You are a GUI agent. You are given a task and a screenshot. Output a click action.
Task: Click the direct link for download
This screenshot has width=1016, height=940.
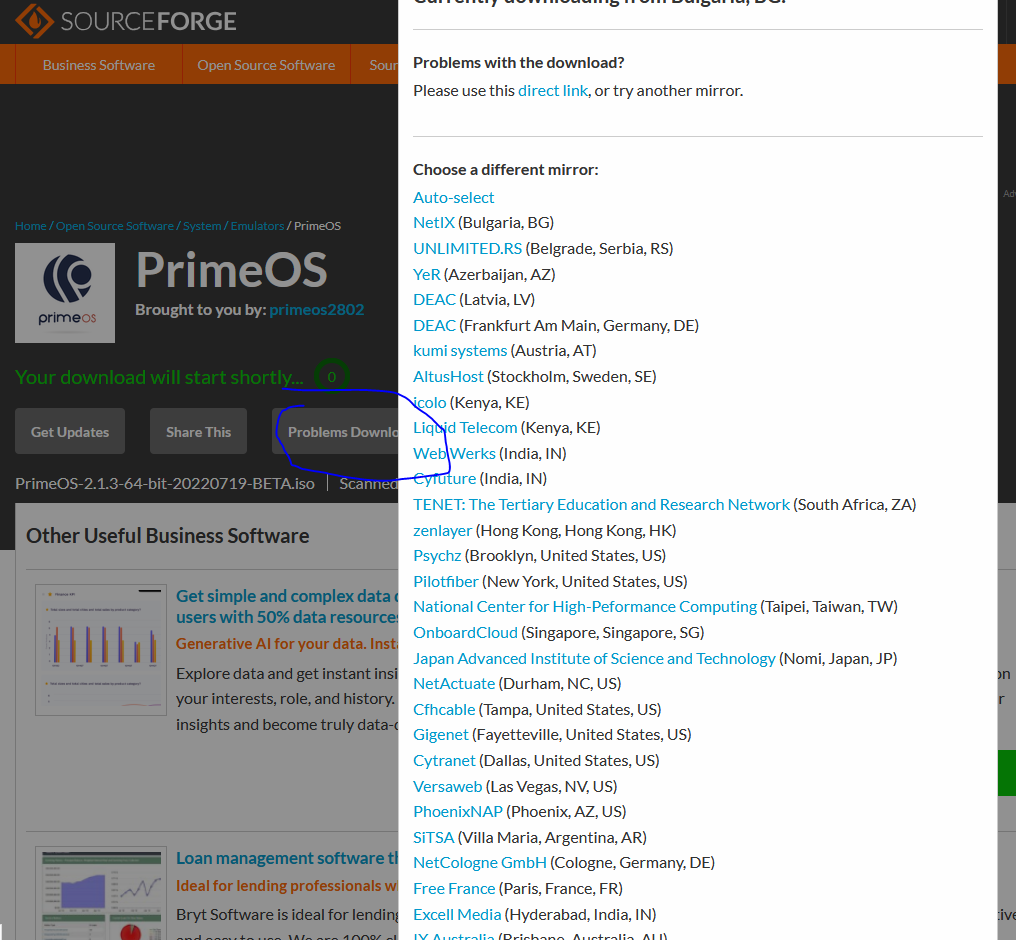[x=553, y=91]
